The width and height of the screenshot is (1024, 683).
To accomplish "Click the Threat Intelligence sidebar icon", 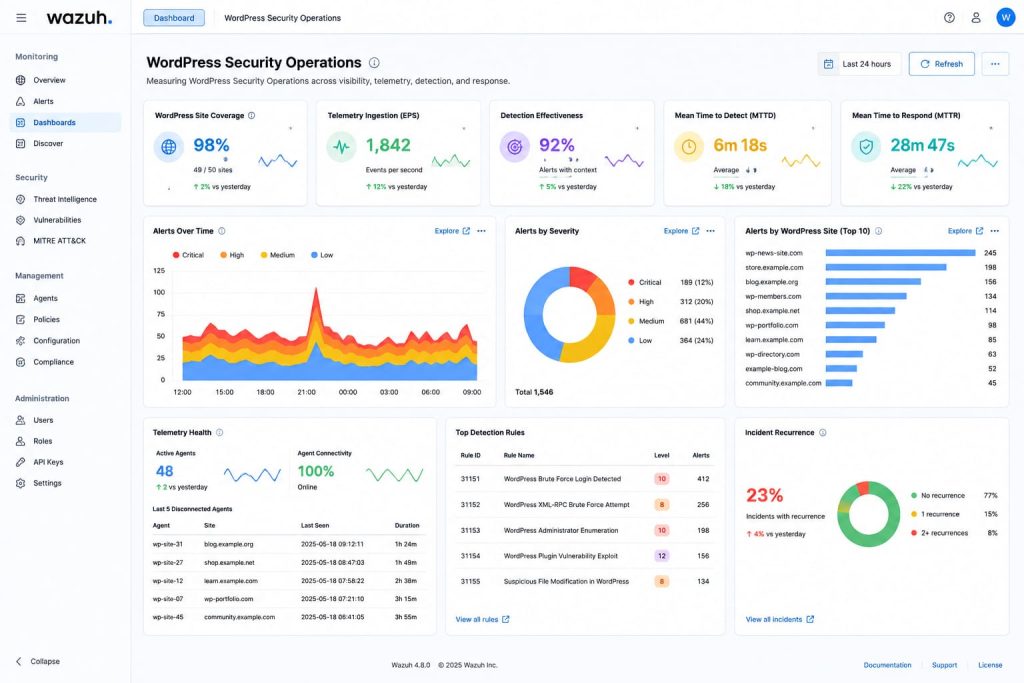I will tap(20, 199).
